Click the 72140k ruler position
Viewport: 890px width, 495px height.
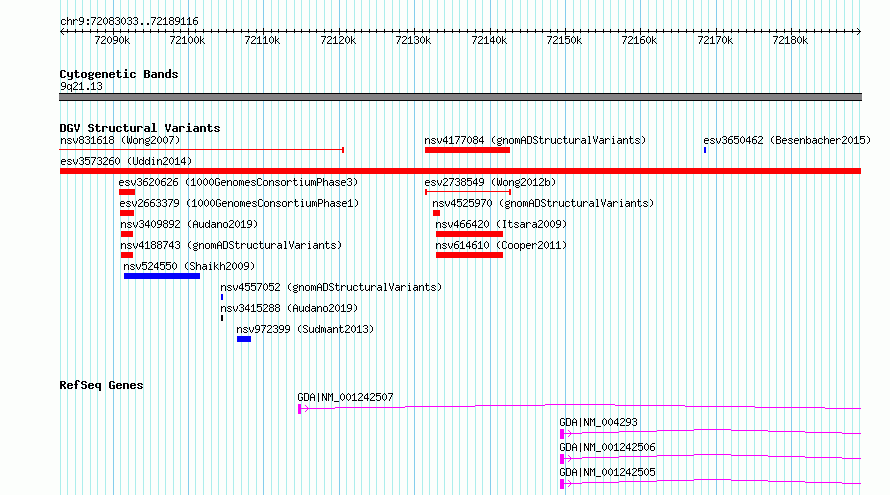pyautogui.click(x=489, y=40)
